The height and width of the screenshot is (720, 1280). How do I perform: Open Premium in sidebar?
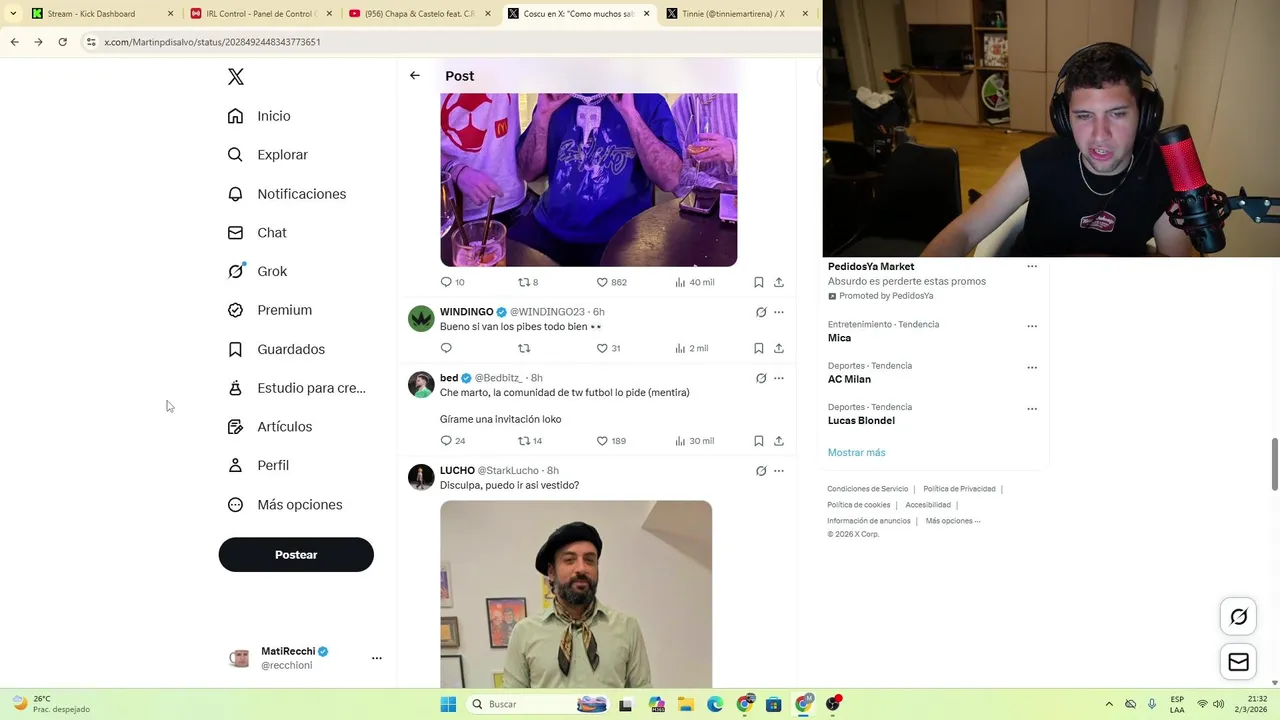(270, 310)
